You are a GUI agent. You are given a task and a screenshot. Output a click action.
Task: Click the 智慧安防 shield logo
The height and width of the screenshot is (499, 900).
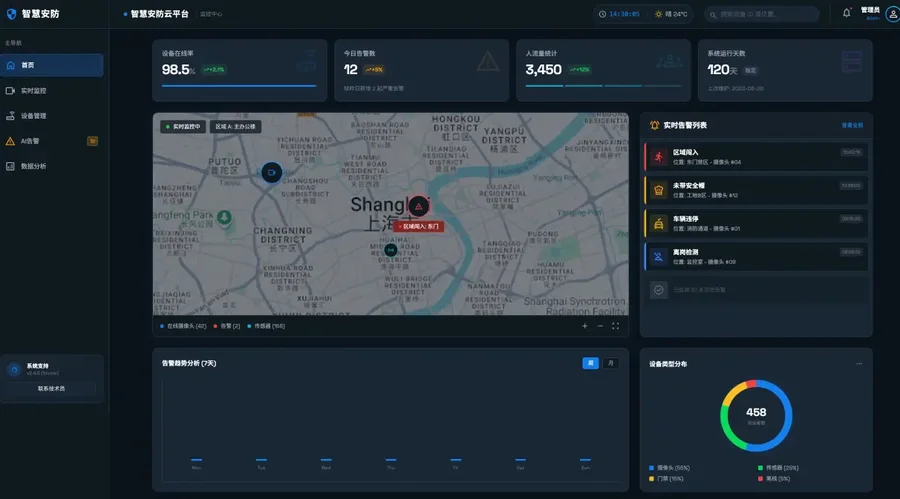(11, 14)
